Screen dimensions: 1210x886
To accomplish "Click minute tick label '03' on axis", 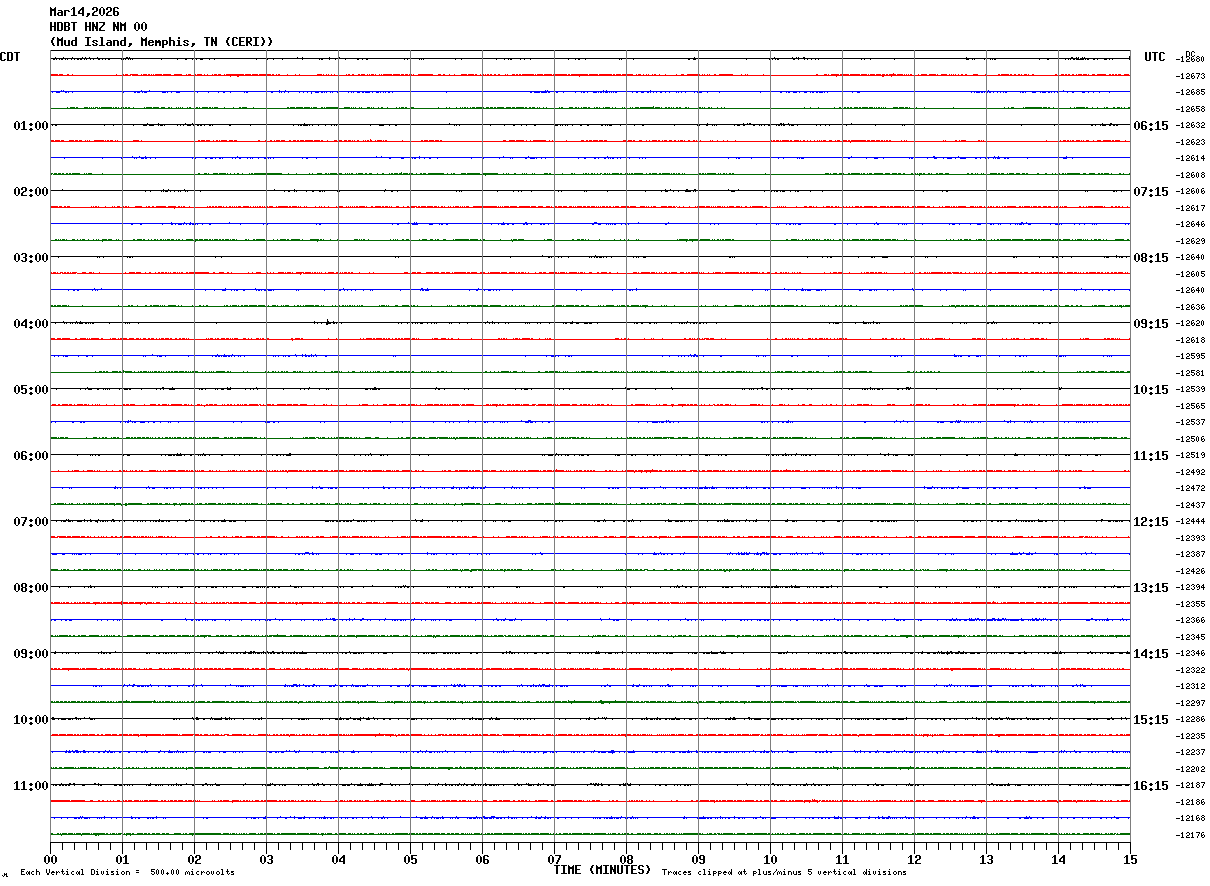I will tap(266, 859).
